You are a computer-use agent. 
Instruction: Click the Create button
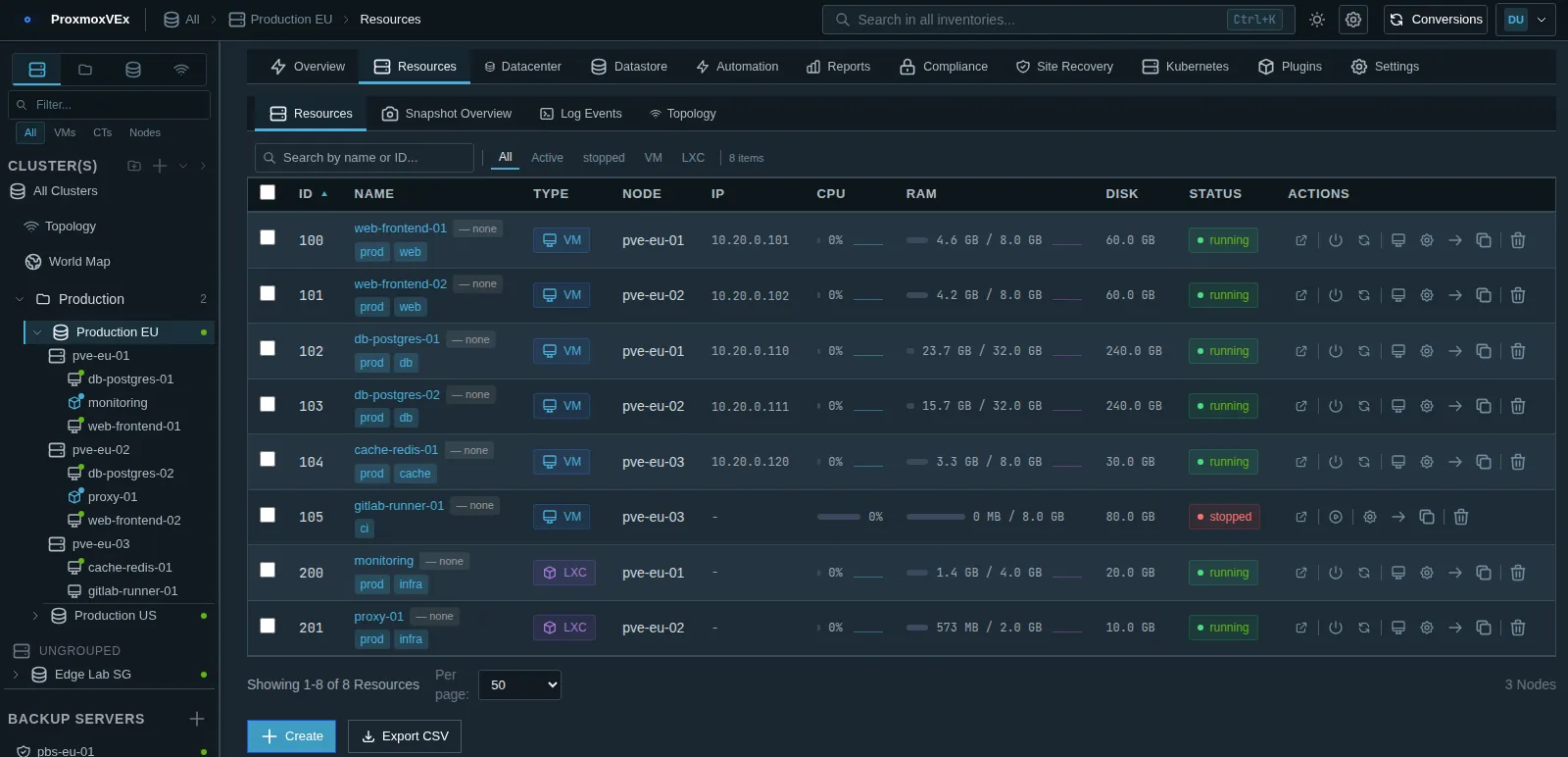point(291,736)
